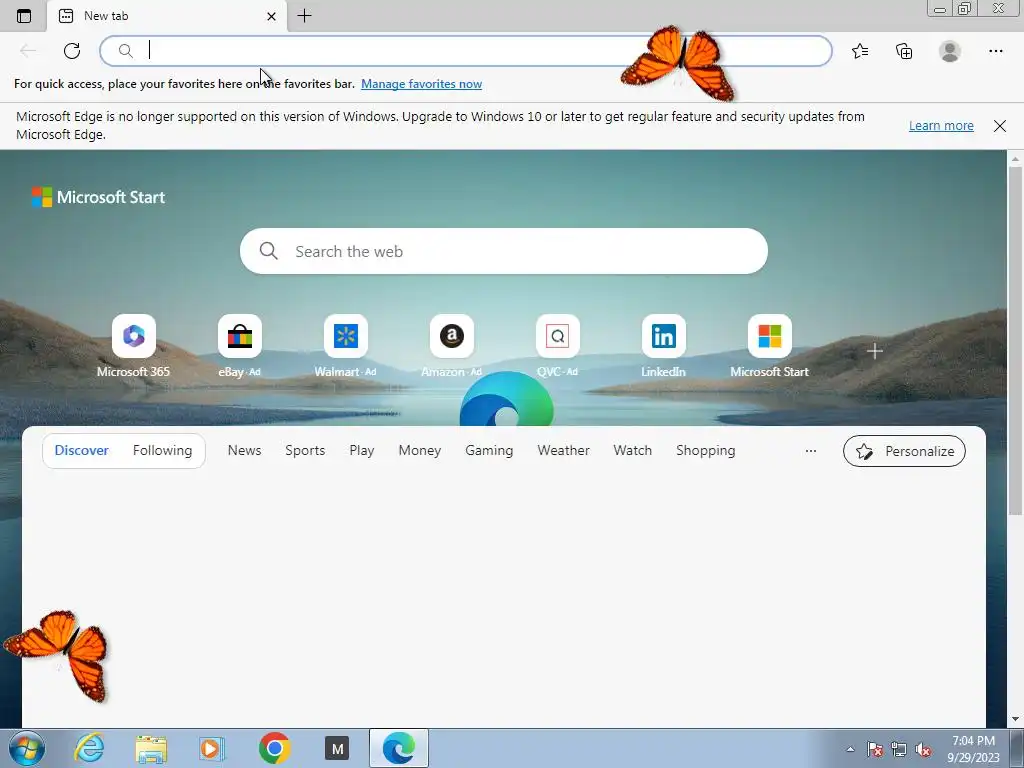
Task: Click the network status tray icon
Action: coord(899,749)
